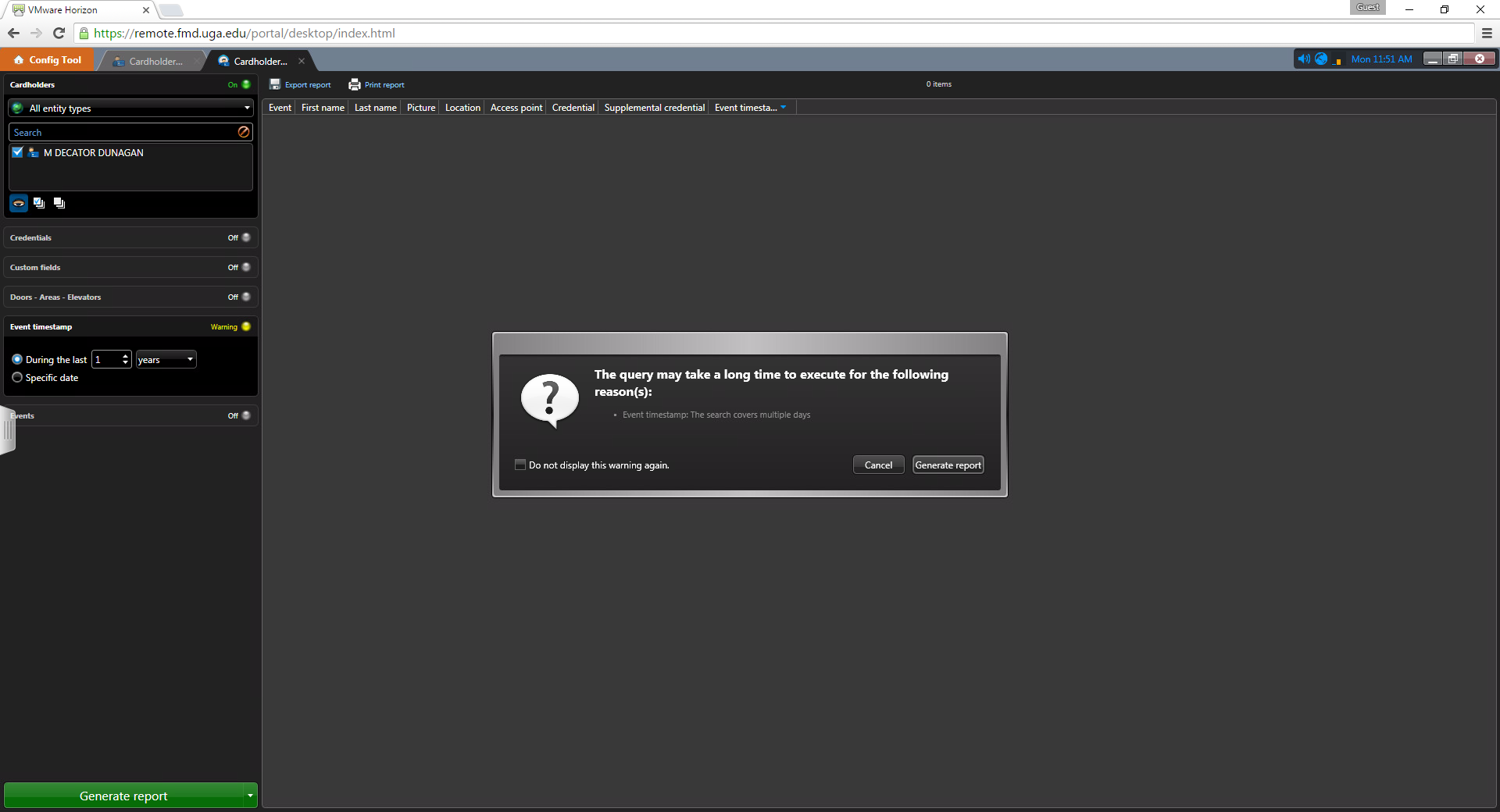Click the blue speaker volume icon
Screen dimensions: 1500x812
click(1303, 59)
